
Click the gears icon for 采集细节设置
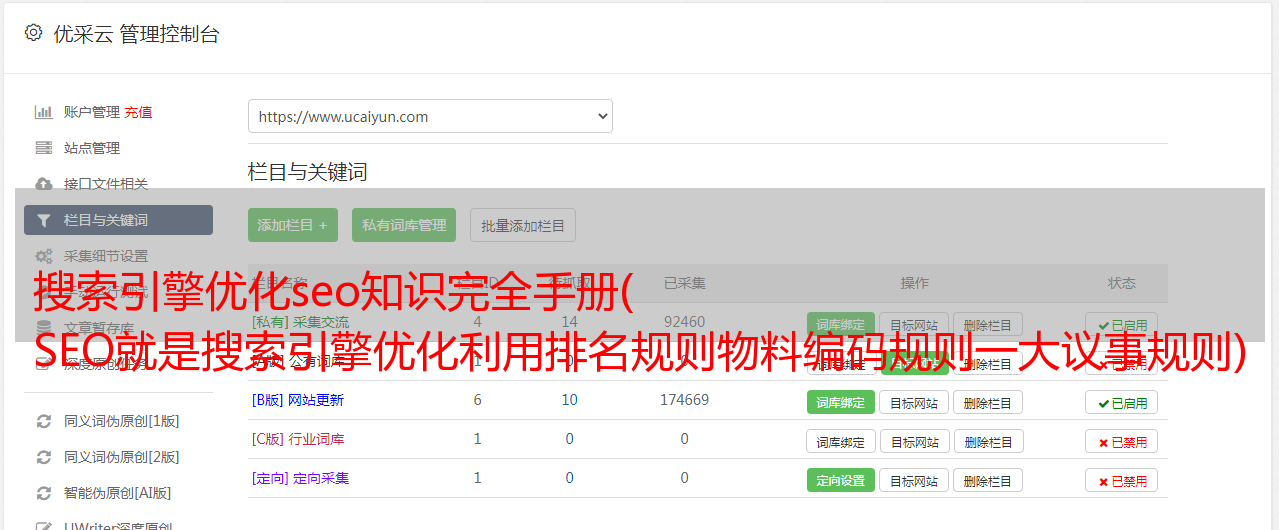43,256
